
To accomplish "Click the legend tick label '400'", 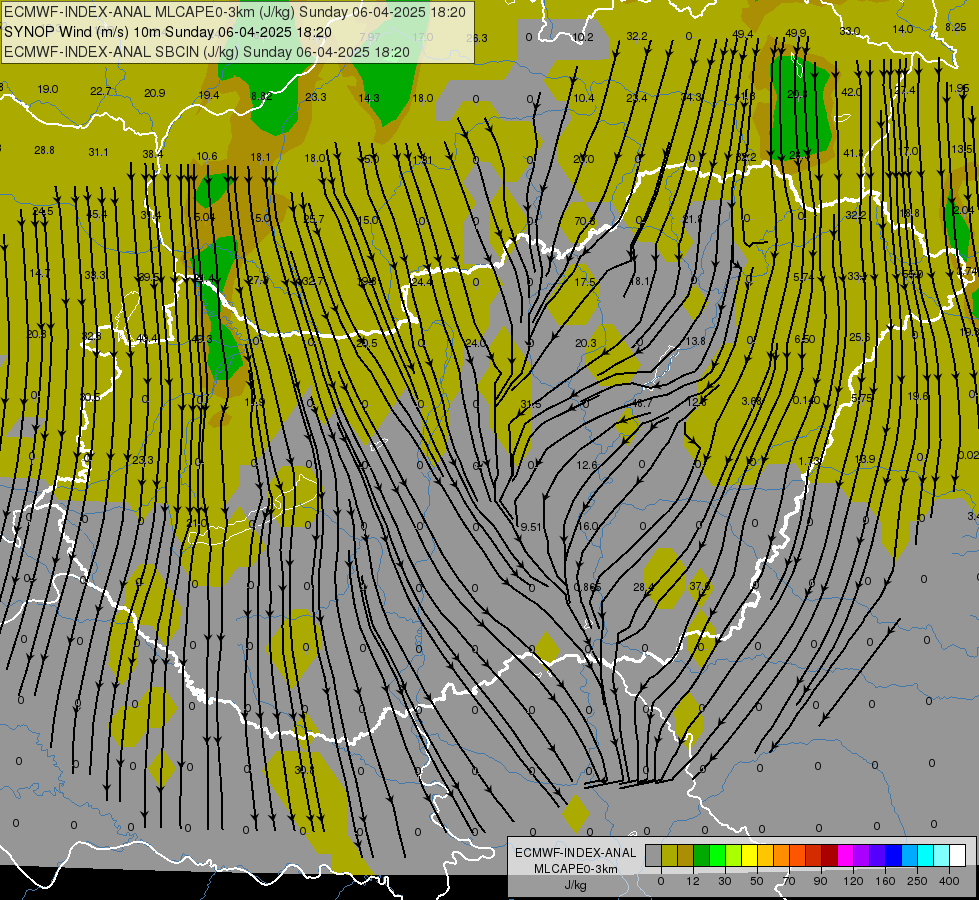I will [x=949, y=881].
